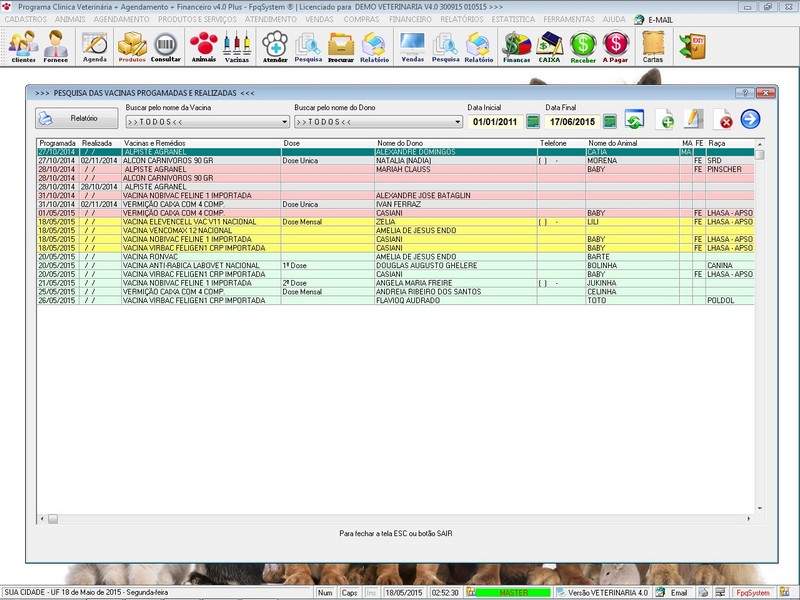The height and width of the screenshot is (600, 800).
Task: Open the Vacinas syringes icon
Action: coord(237,46)
